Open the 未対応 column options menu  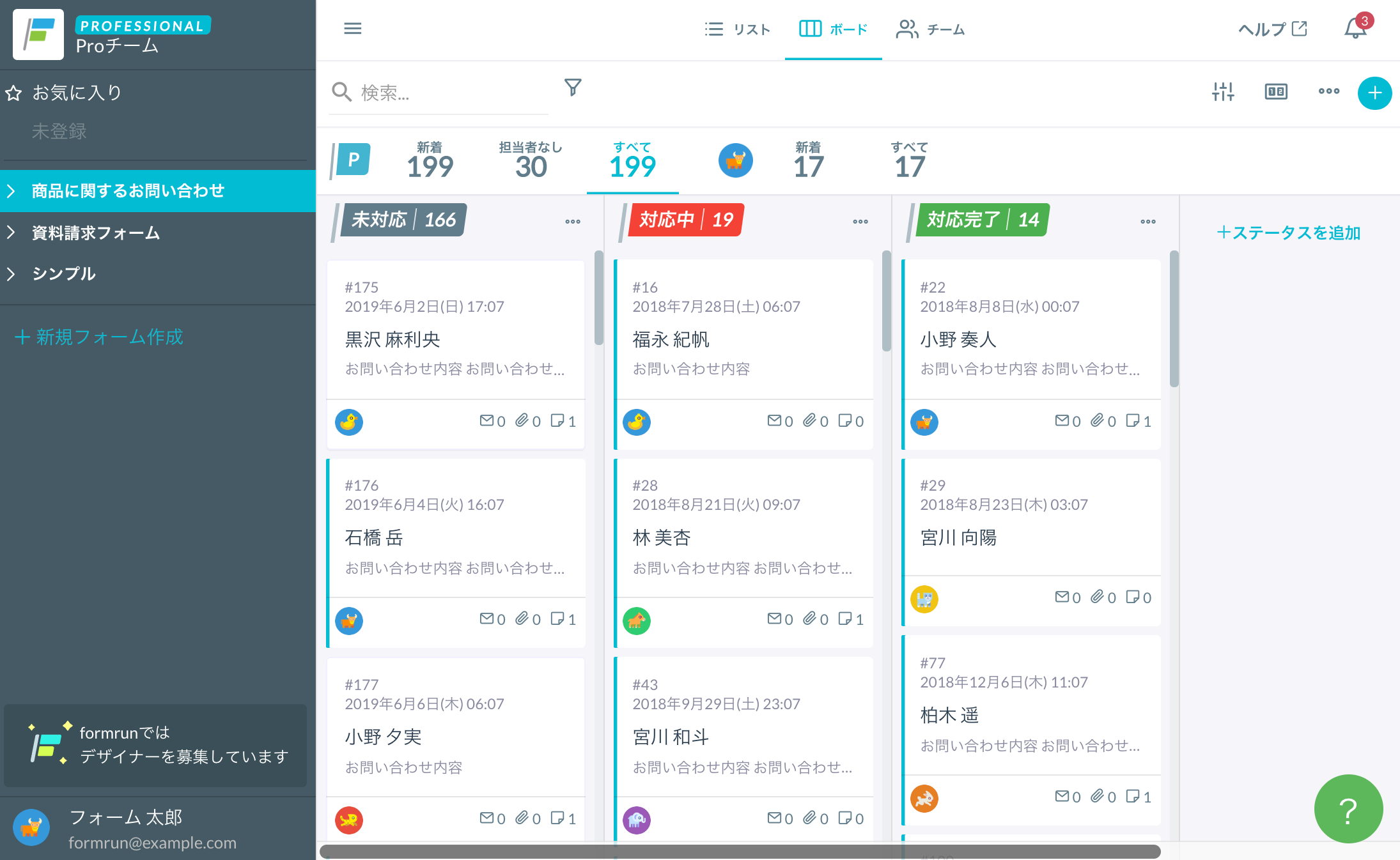coord(572,222)
